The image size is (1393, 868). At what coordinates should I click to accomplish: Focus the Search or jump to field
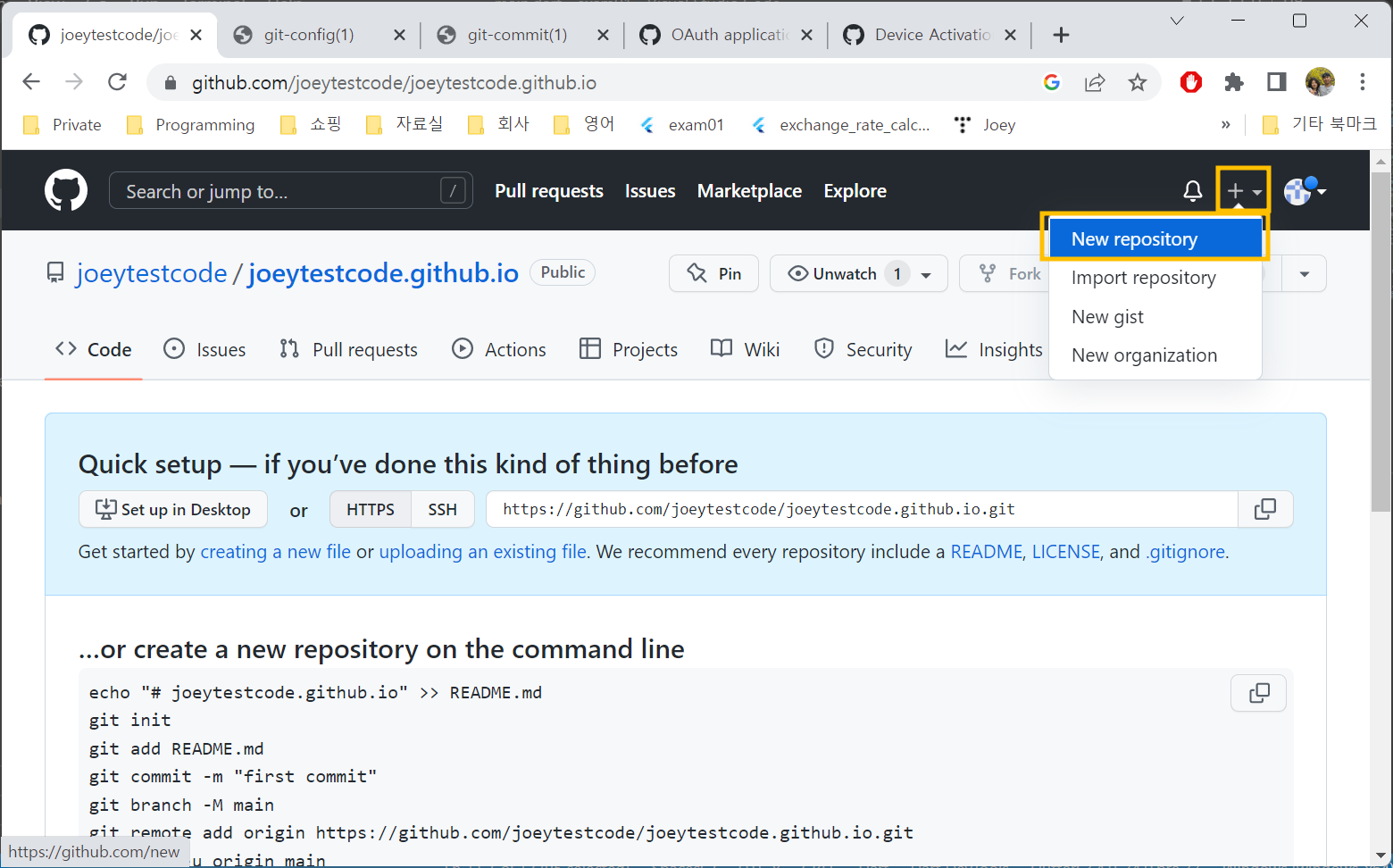pos(291,191)
